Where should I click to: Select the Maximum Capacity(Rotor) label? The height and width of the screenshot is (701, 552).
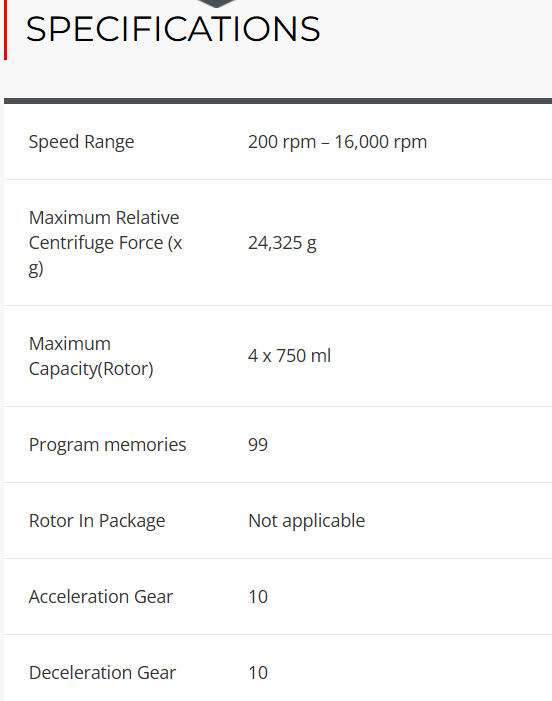click(x=91, y=356)
